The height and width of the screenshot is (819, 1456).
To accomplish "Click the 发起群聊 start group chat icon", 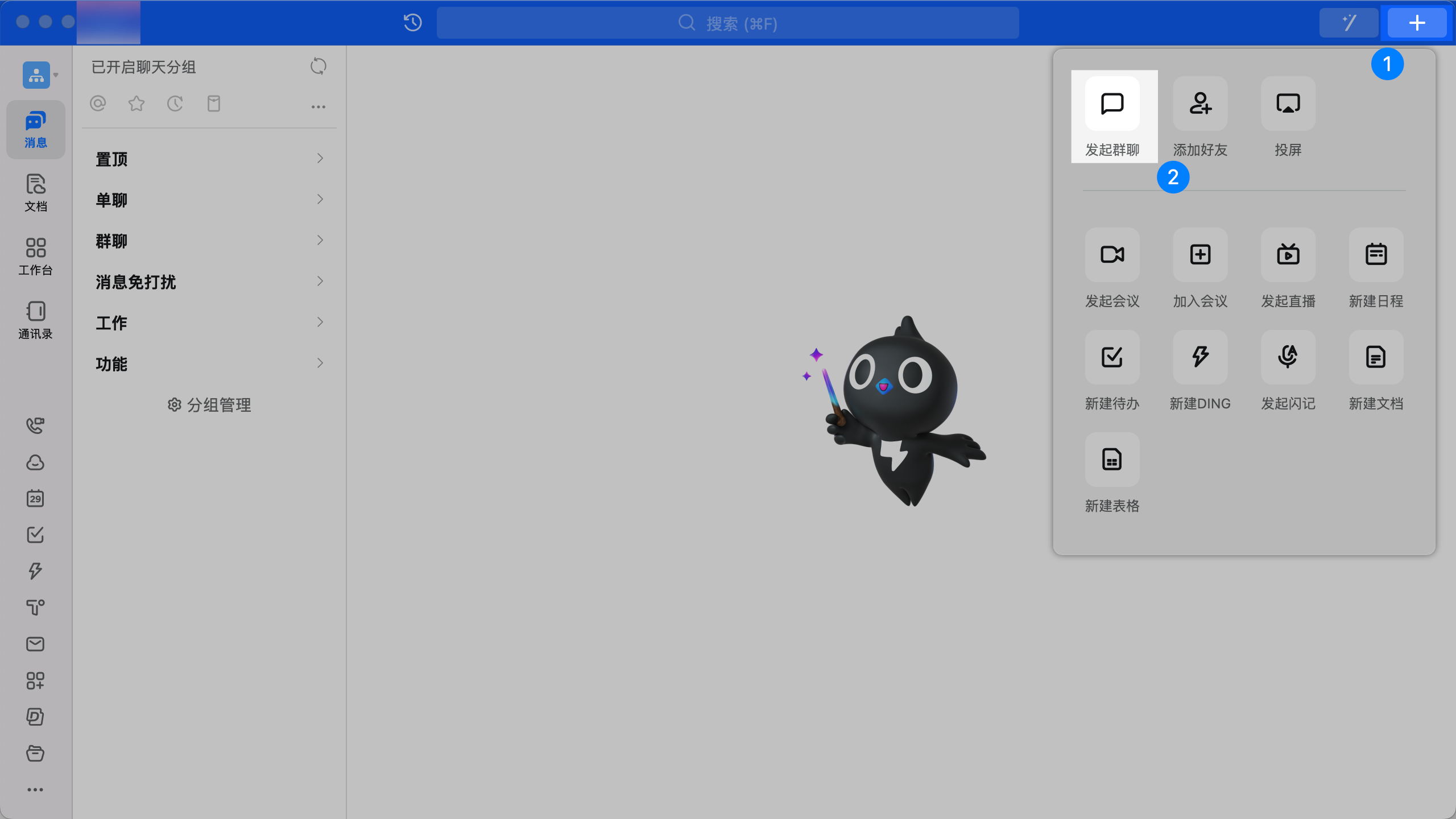I will coord(1112,104).
